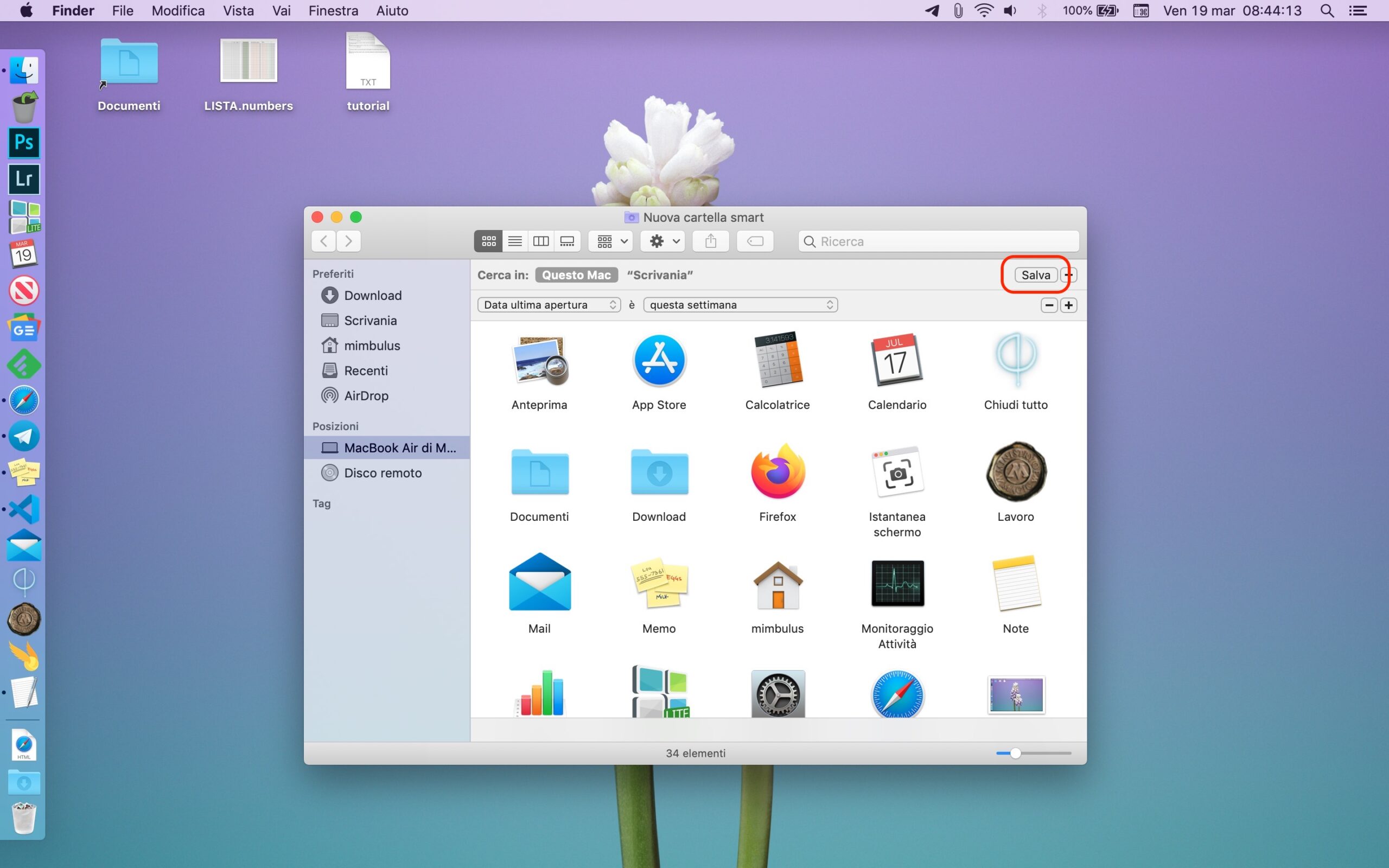1389x868 pixels.
Task: Switch to list view in toolbar
Action: pyautogui.click(x=514, y=241)
